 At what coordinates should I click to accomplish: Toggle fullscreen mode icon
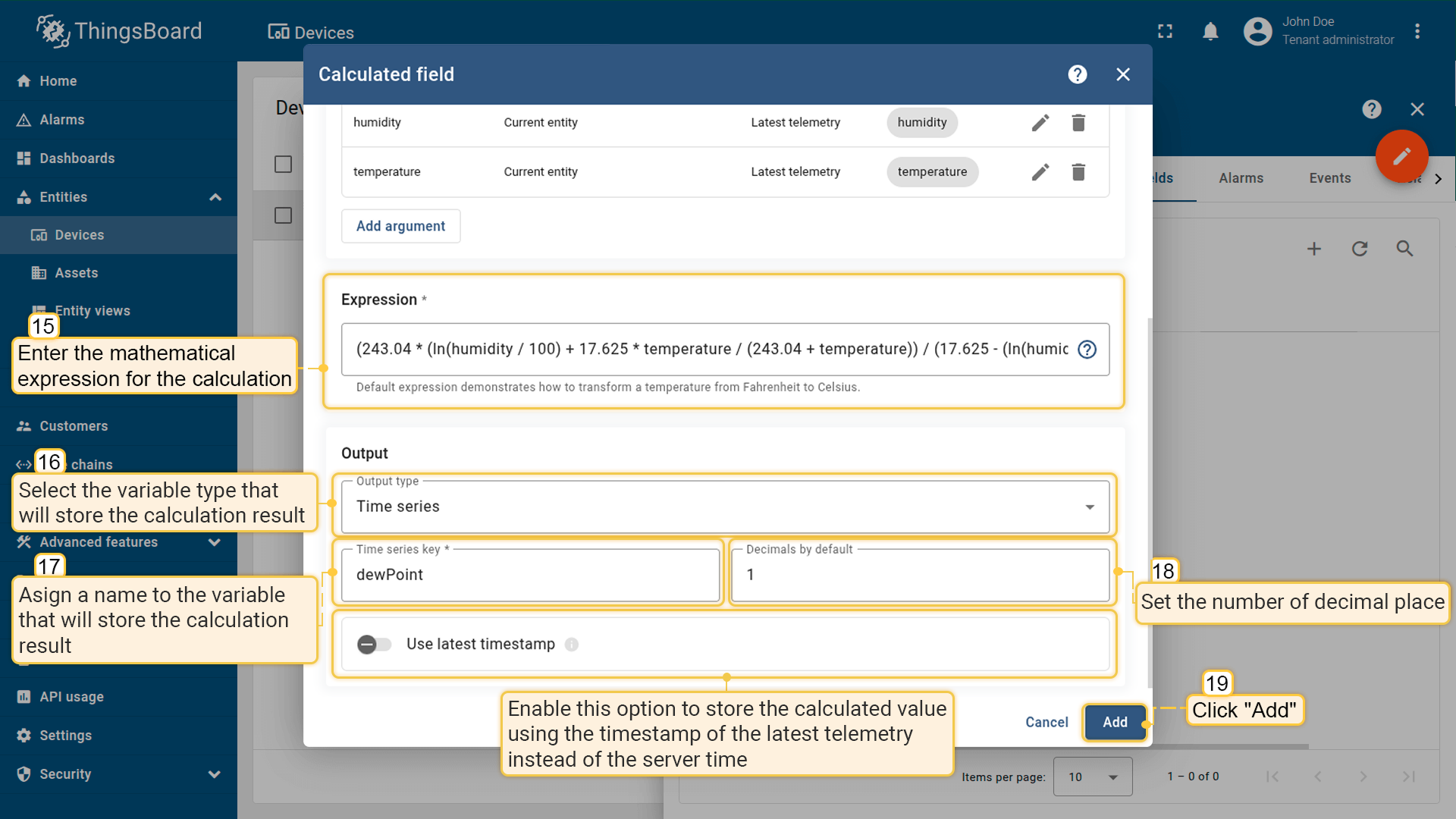[x=1165, y=31]
